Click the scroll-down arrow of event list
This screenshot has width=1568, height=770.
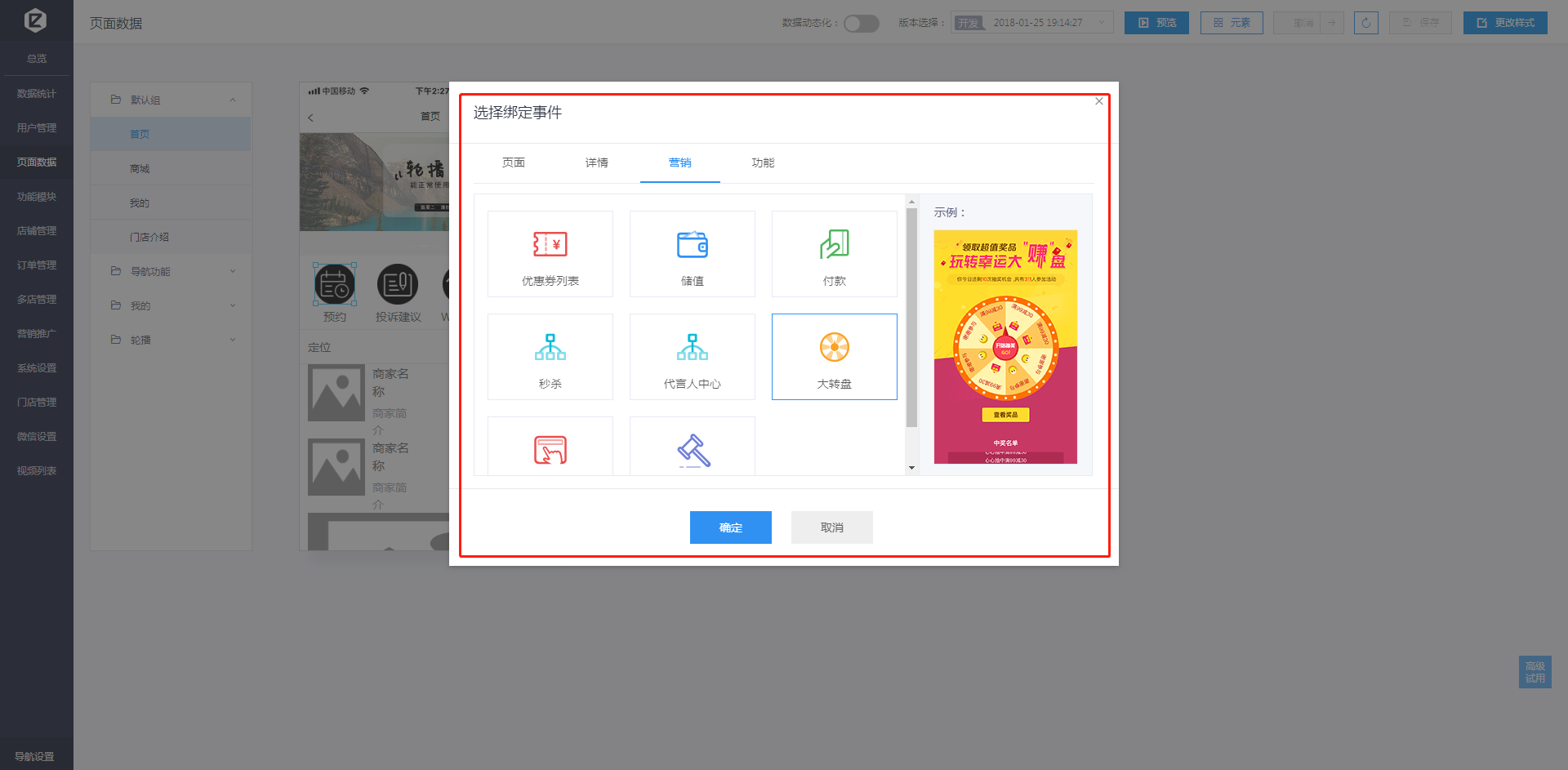coord(911,468)
